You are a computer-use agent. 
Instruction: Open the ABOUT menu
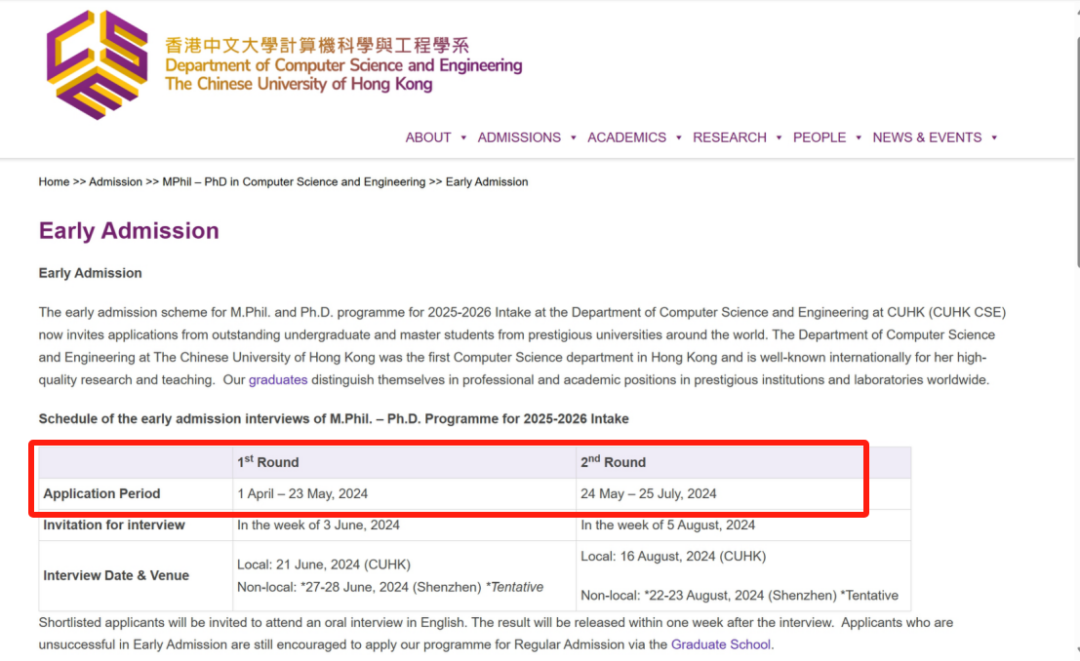(428, 138)
